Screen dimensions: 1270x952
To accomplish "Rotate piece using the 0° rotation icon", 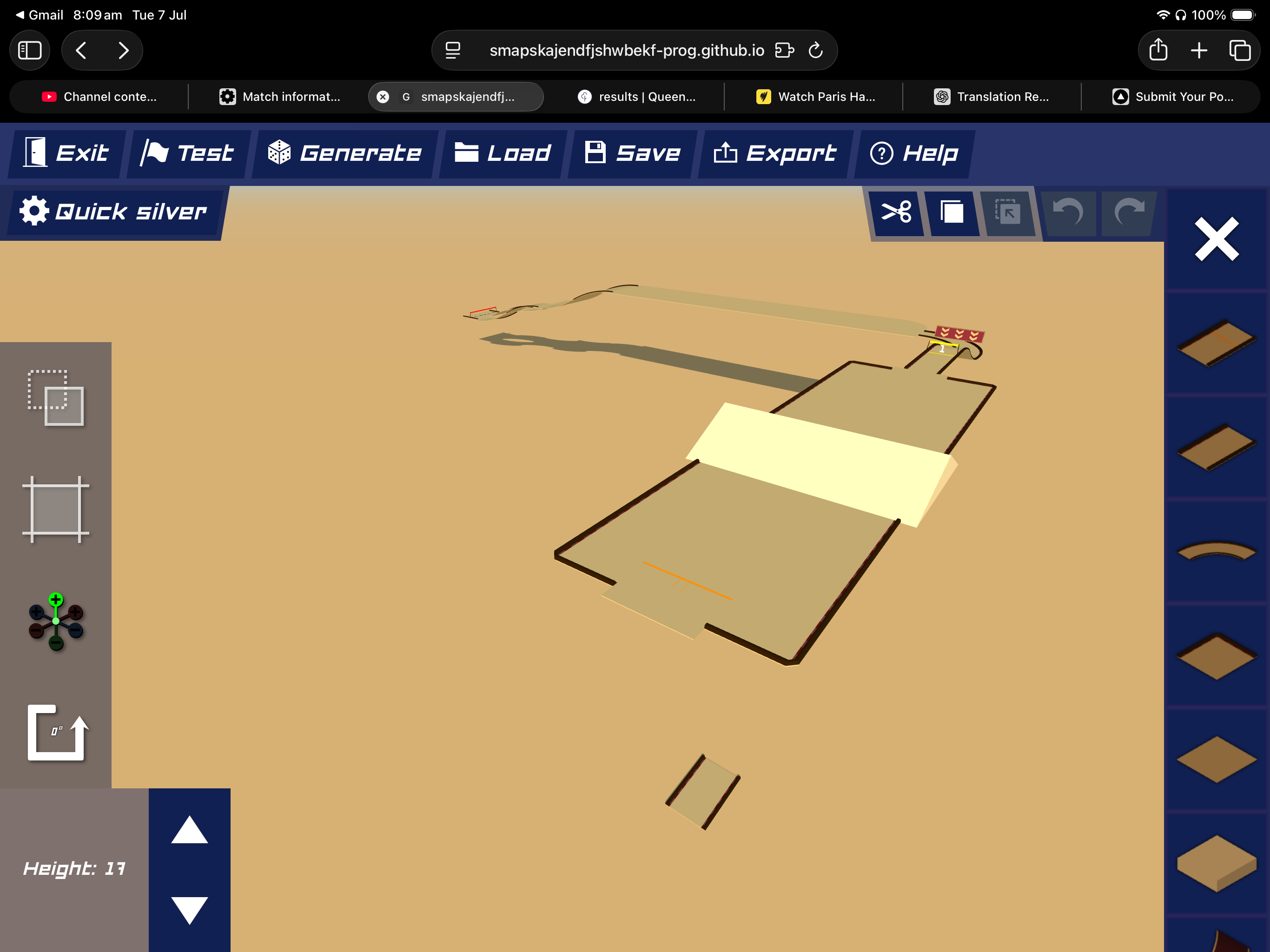I will coord(58,733).
